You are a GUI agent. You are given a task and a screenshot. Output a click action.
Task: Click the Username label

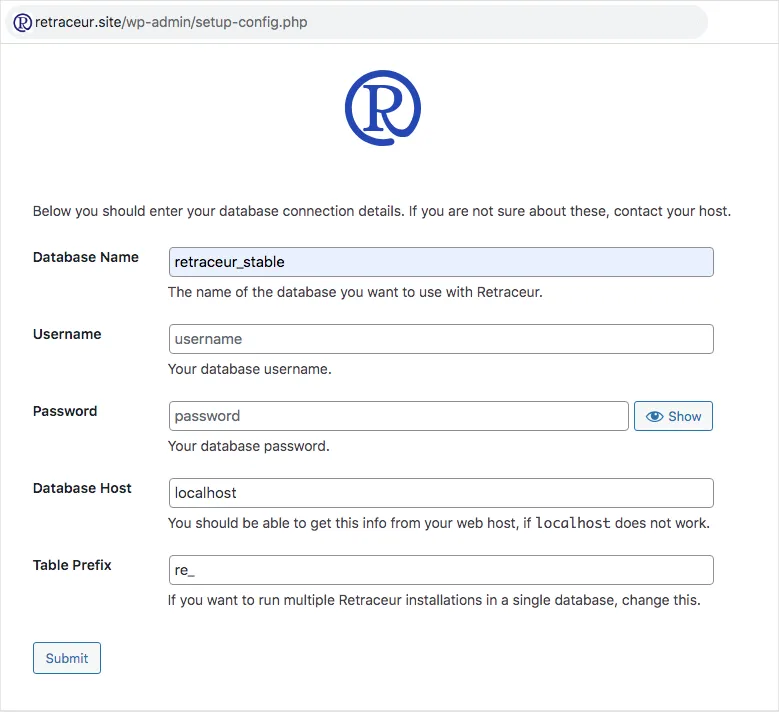pos(67,334)
